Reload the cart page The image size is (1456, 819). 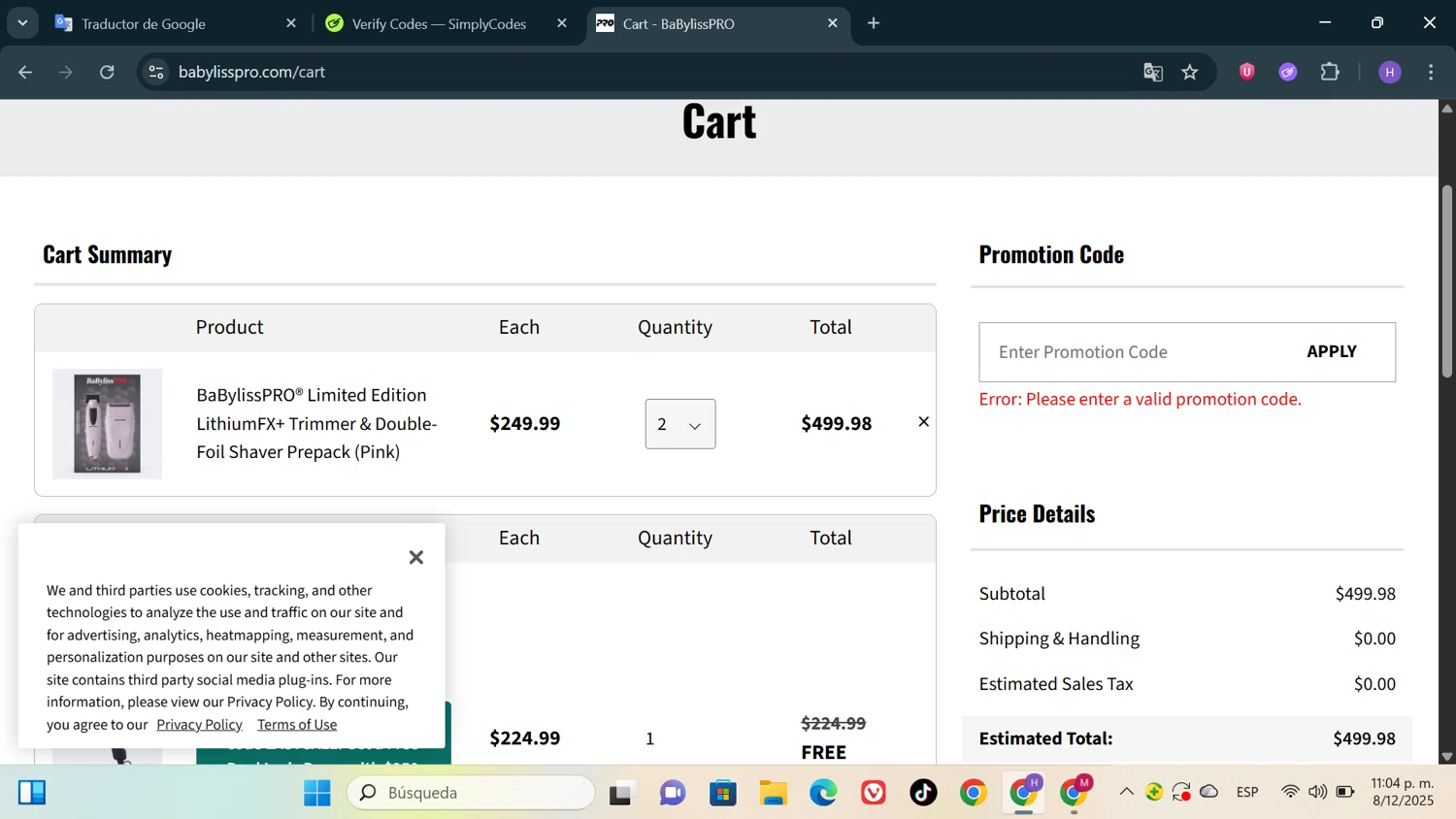tap(107, 72)
